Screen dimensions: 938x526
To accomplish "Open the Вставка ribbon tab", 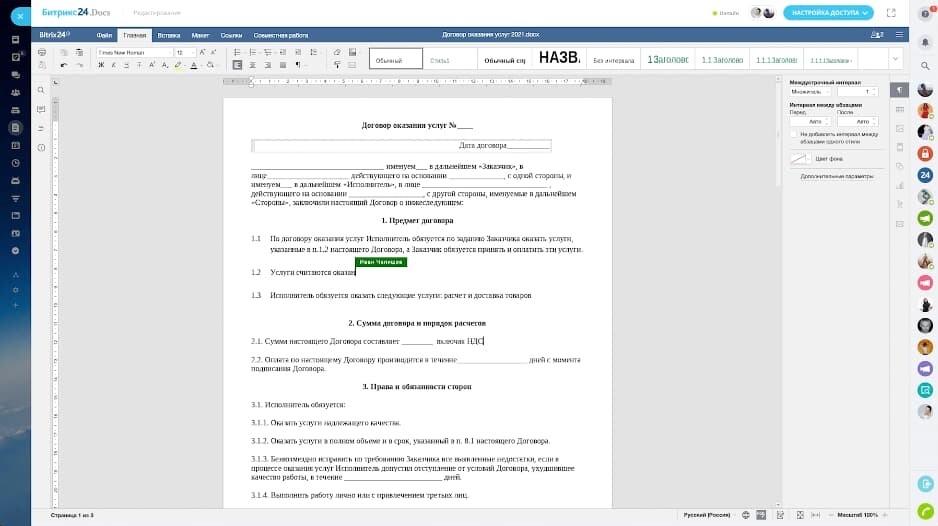I will pos(168,35).
